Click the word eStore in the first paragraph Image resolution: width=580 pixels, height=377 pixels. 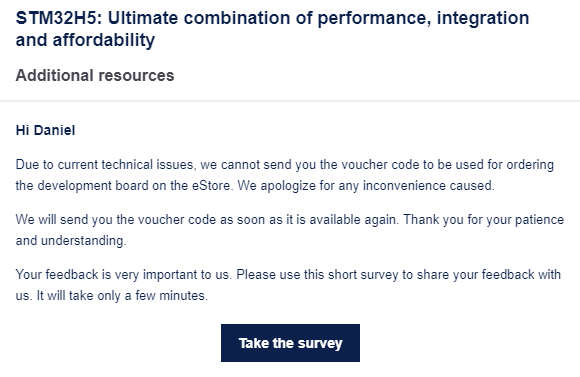[212, 185]
